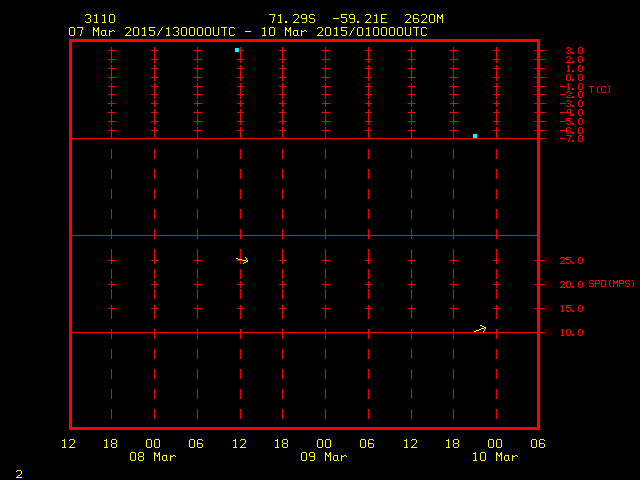The image size is (640, 480).
Task: Click the 3.0 temperature axis value
Action: tap(574, 51)
